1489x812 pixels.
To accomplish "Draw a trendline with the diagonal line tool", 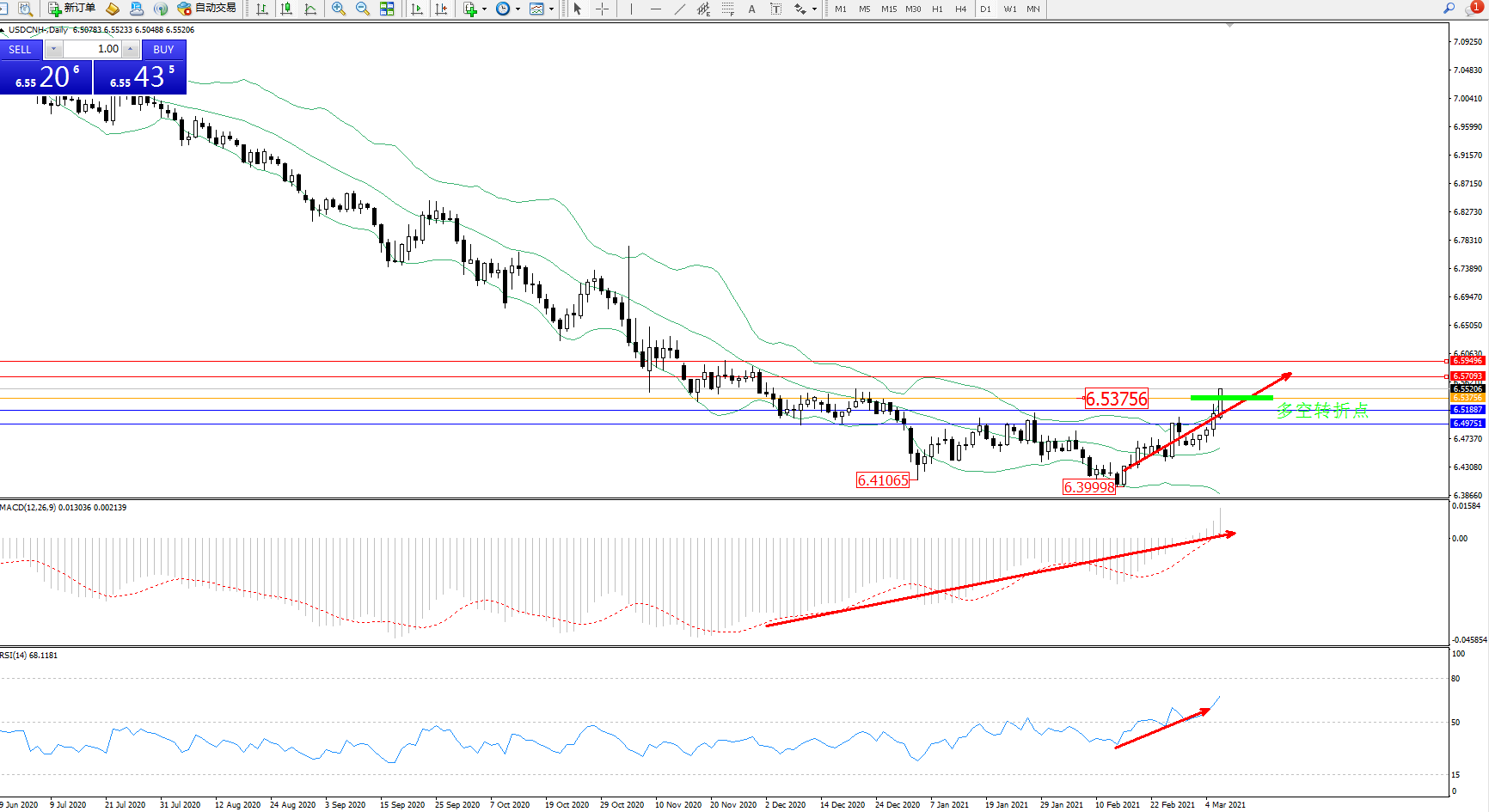I will coord(680,9).
